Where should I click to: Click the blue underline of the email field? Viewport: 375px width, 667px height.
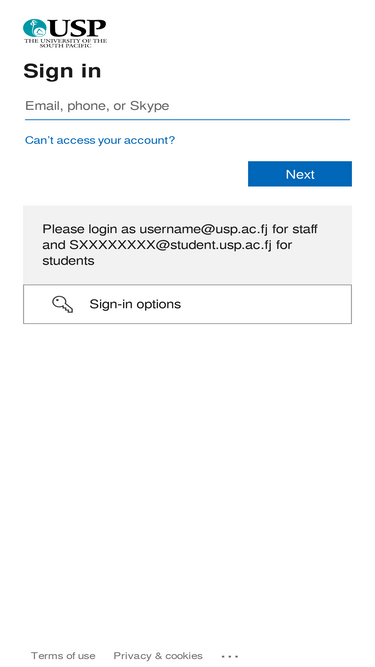click(x=187, y=120)
